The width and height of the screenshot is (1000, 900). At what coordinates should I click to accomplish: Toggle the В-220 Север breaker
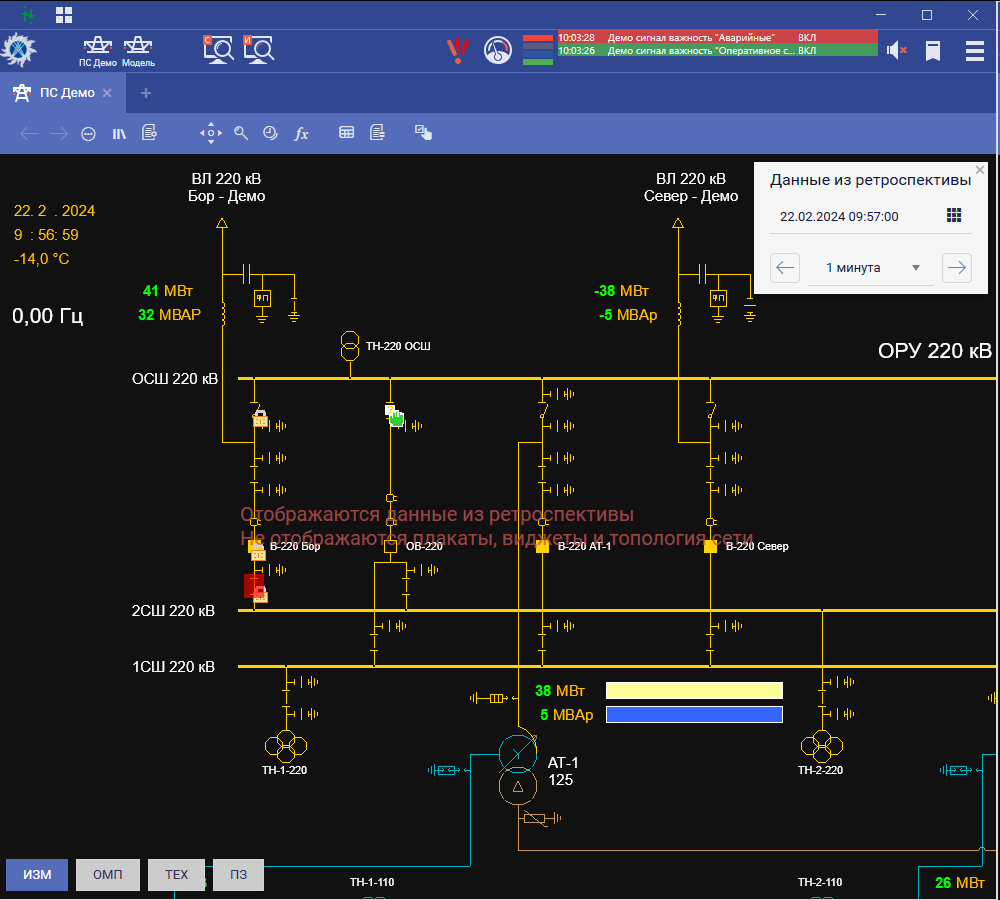pos(710,547)
